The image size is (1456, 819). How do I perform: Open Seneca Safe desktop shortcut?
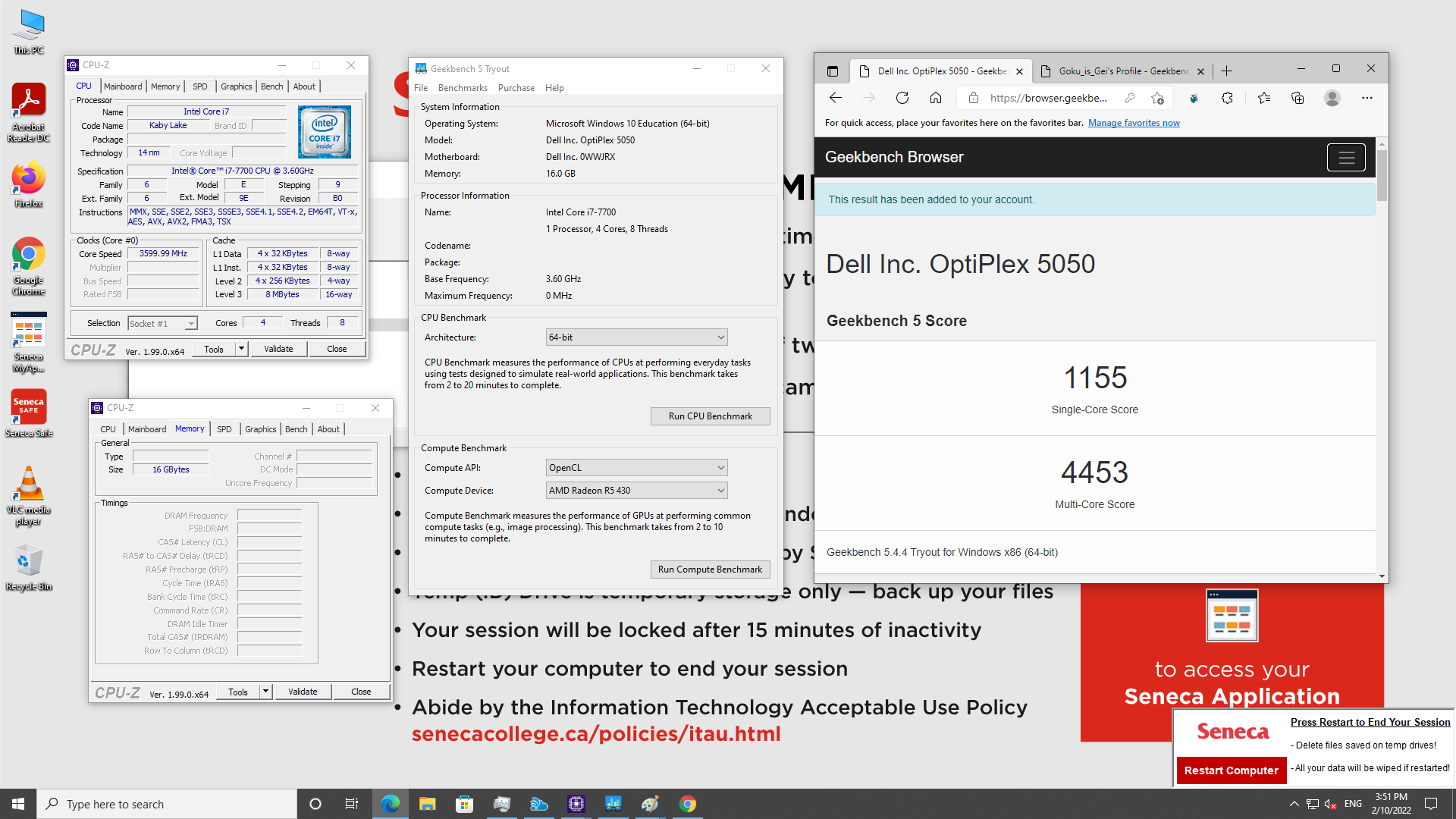pyautogui.click(x=29, y=414)
